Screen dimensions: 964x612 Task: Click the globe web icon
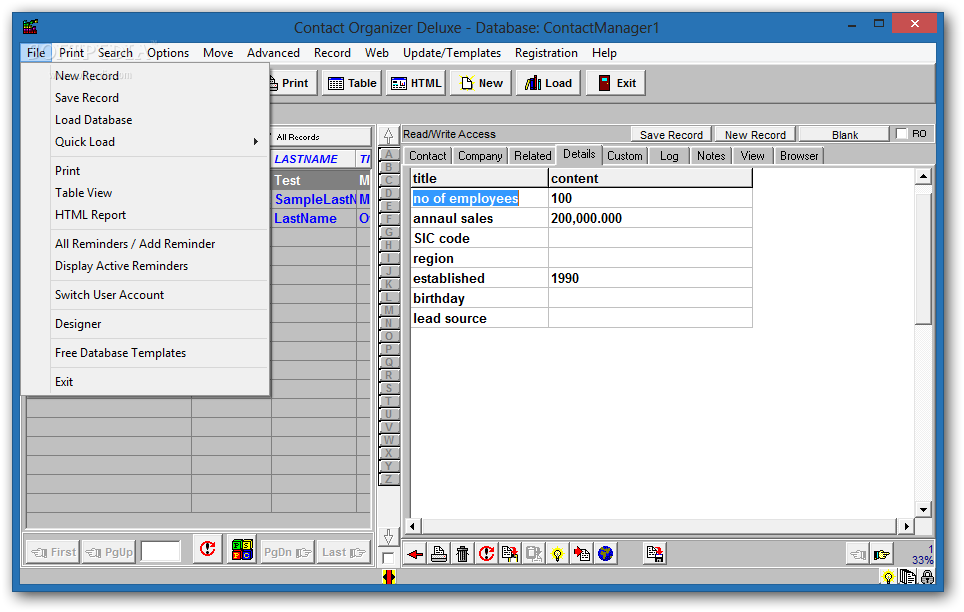(606, 554)
